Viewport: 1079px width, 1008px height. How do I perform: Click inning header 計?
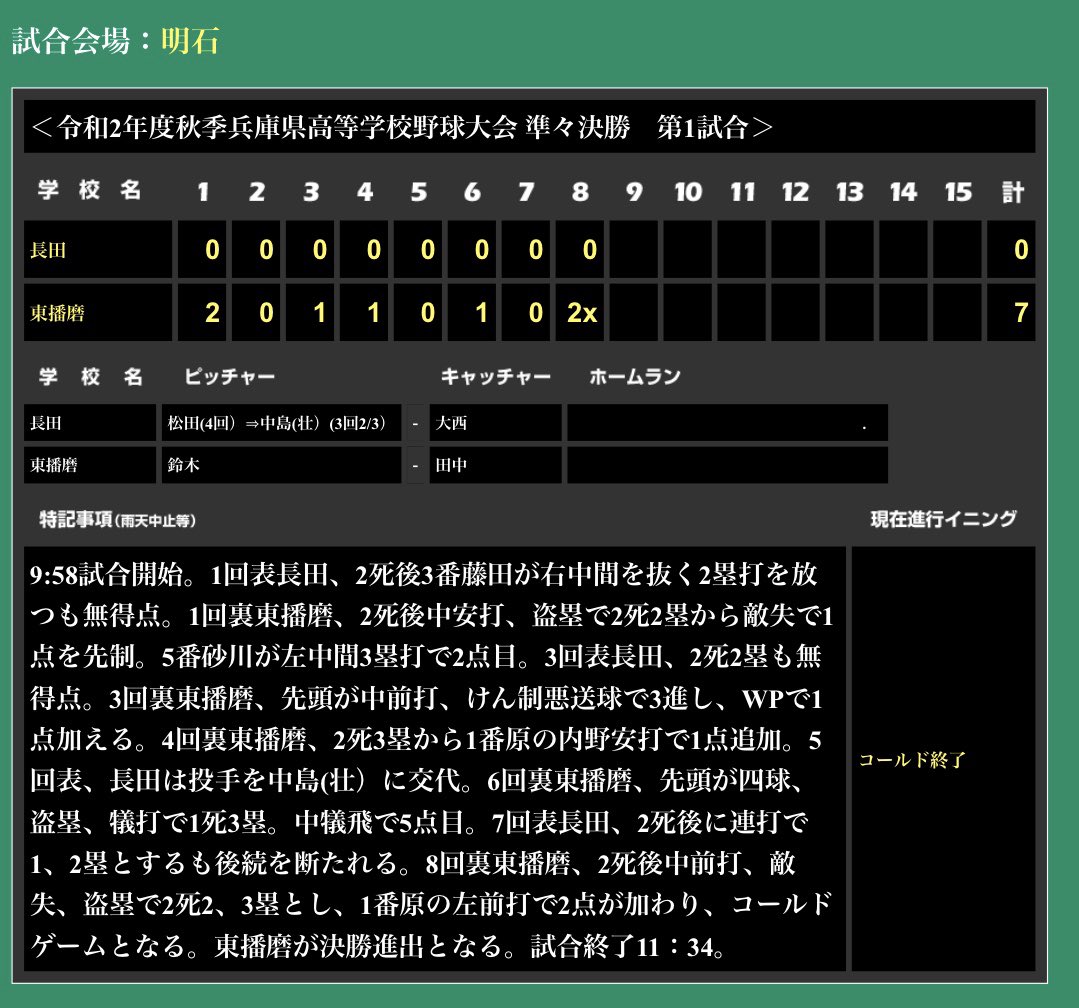point(1012,191)
